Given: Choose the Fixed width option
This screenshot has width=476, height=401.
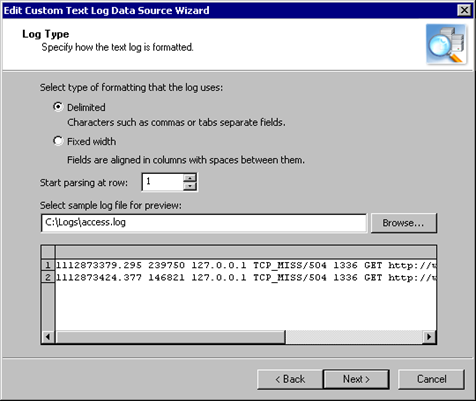Looking at the screenshot, I should (x=58, y=141).
